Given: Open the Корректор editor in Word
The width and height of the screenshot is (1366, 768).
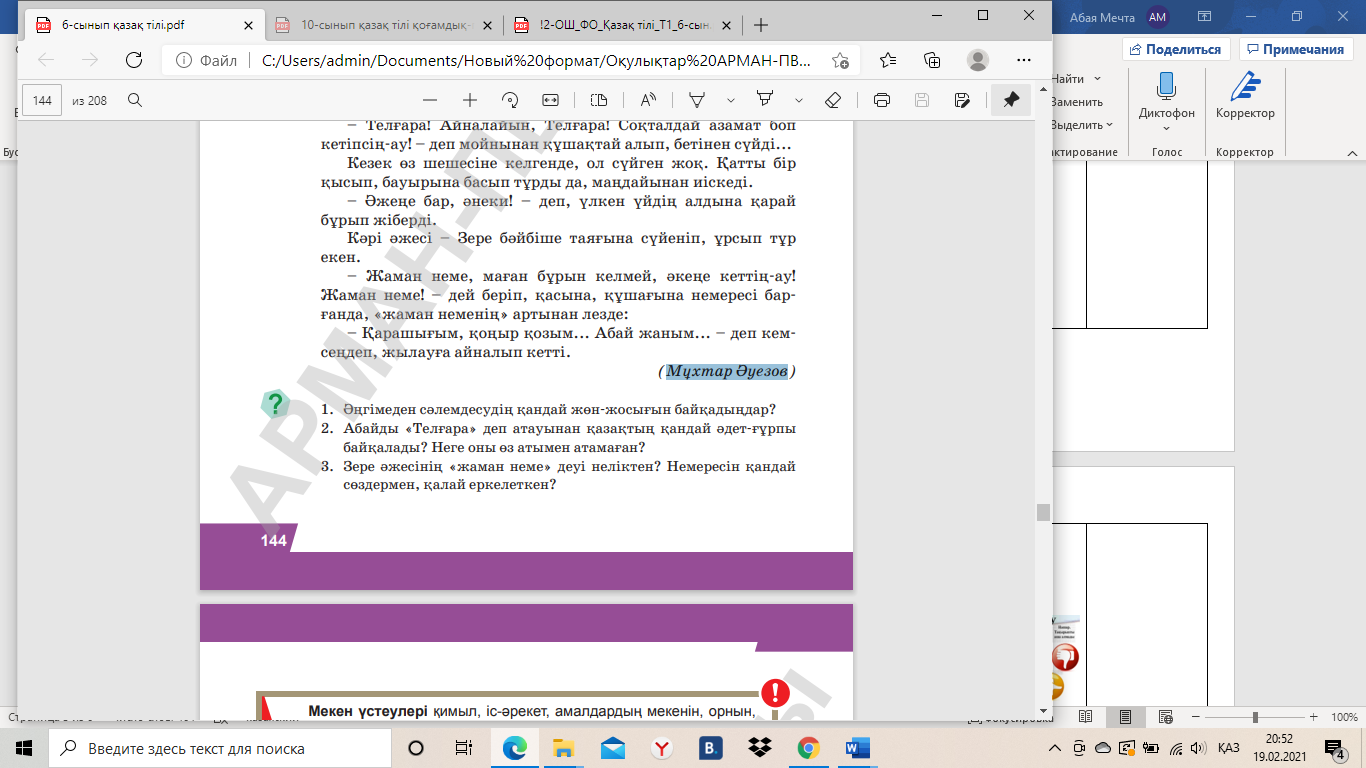Looking at the screenshot, I should (1245, 87).
